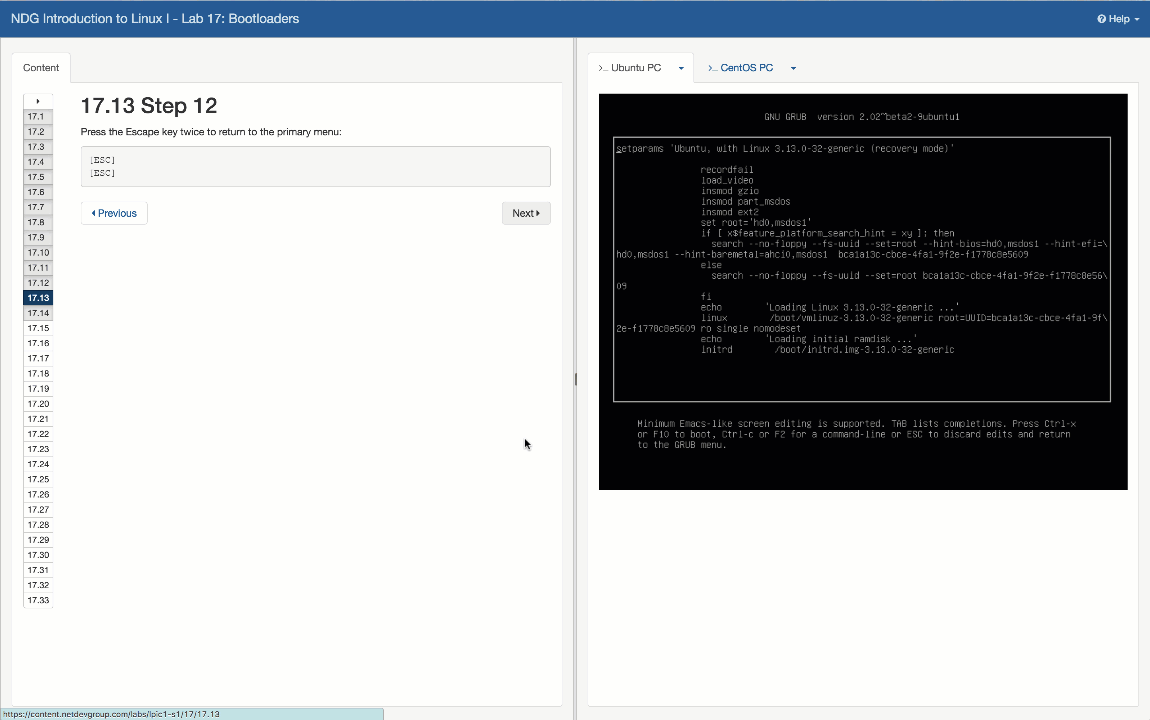Jump to section 17.19
Screen dimensions: 1150x720
(38, 389)
